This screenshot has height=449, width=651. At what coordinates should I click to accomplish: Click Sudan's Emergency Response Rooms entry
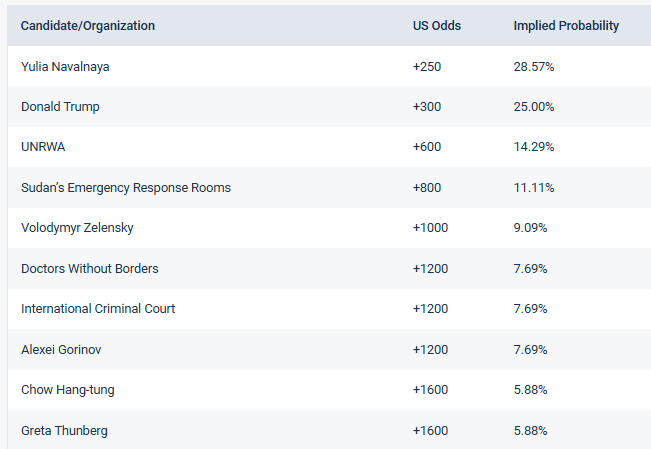tap(126, 187)
